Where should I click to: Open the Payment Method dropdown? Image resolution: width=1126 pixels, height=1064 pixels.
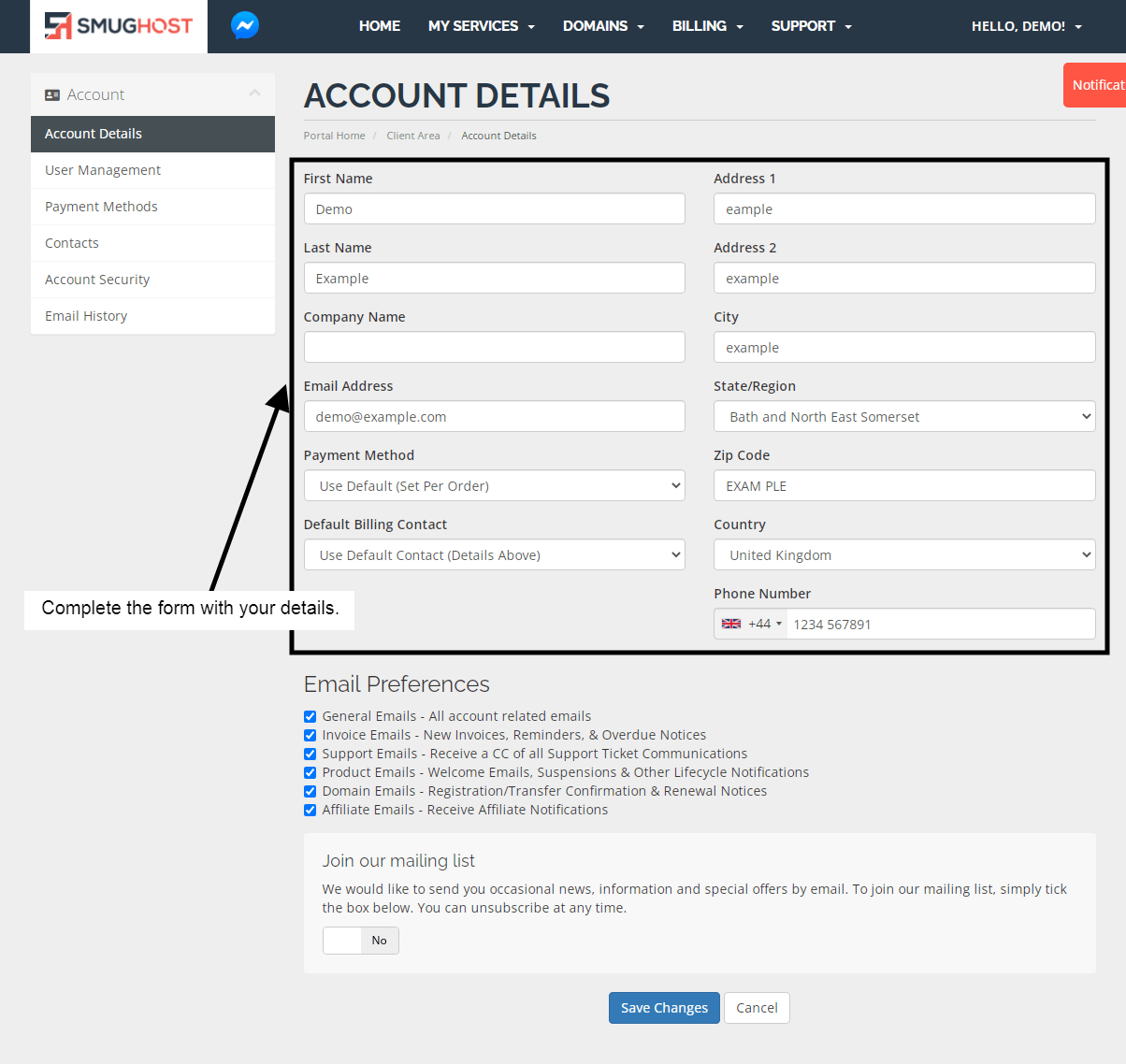tap(494, 486)
